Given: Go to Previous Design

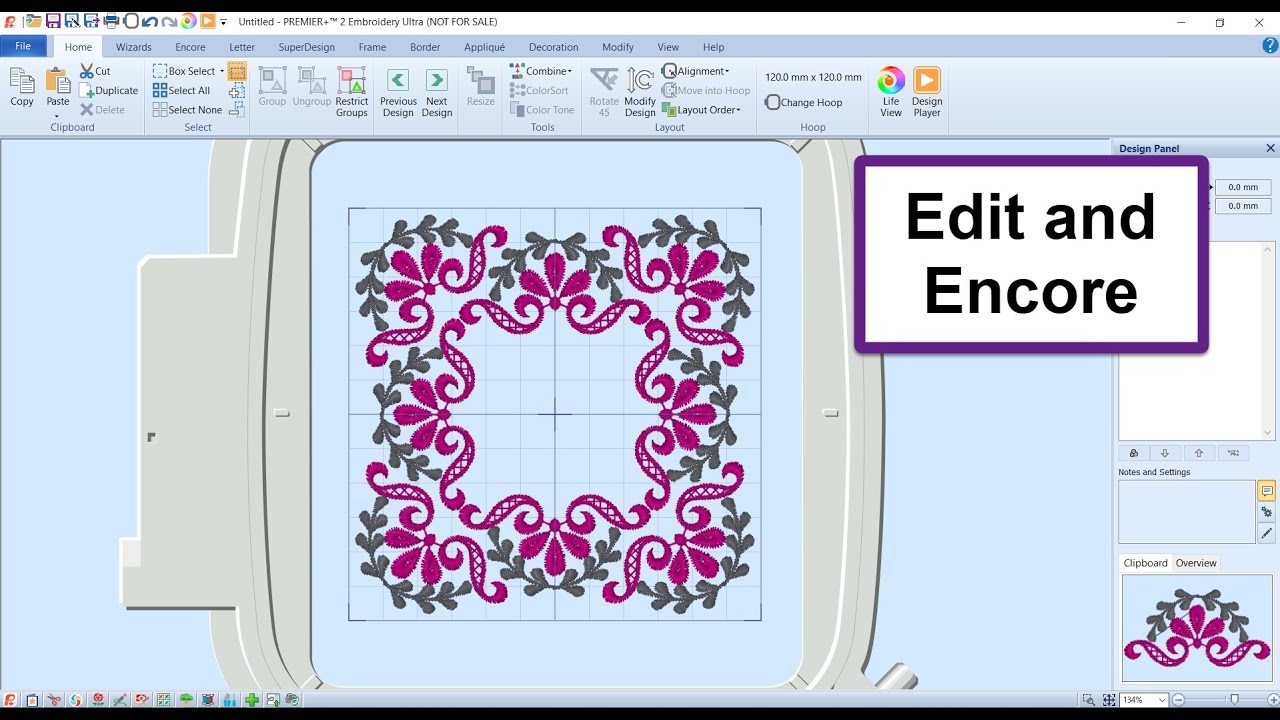Looking at the screenshot, I should 398,93.
